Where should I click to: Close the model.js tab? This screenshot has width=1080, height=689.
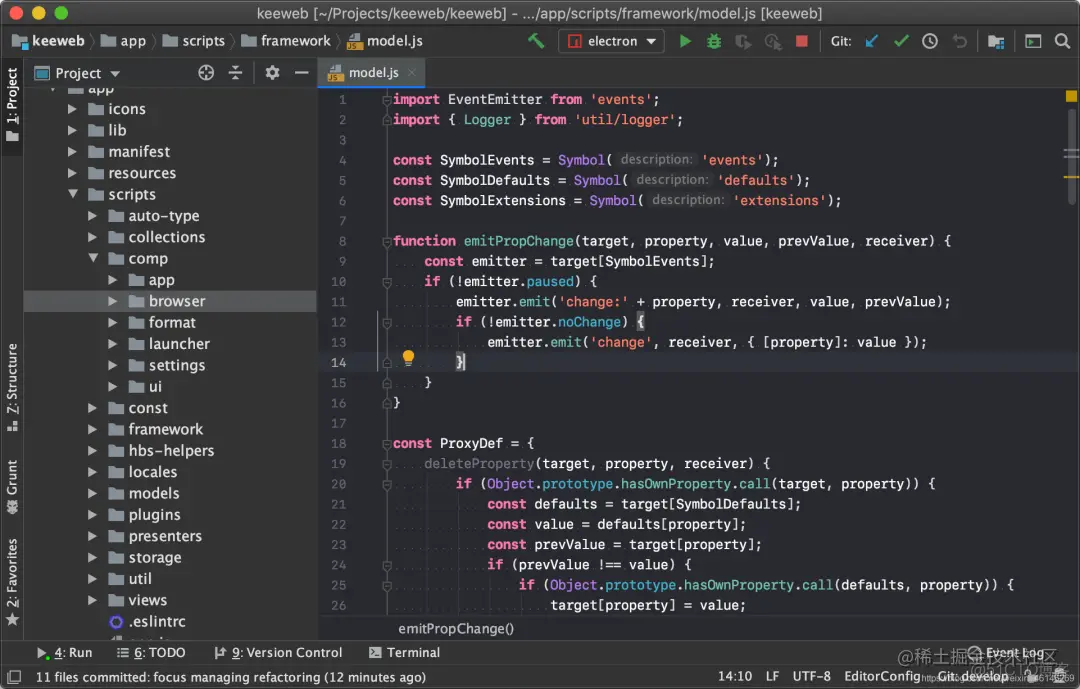[412, 73]
